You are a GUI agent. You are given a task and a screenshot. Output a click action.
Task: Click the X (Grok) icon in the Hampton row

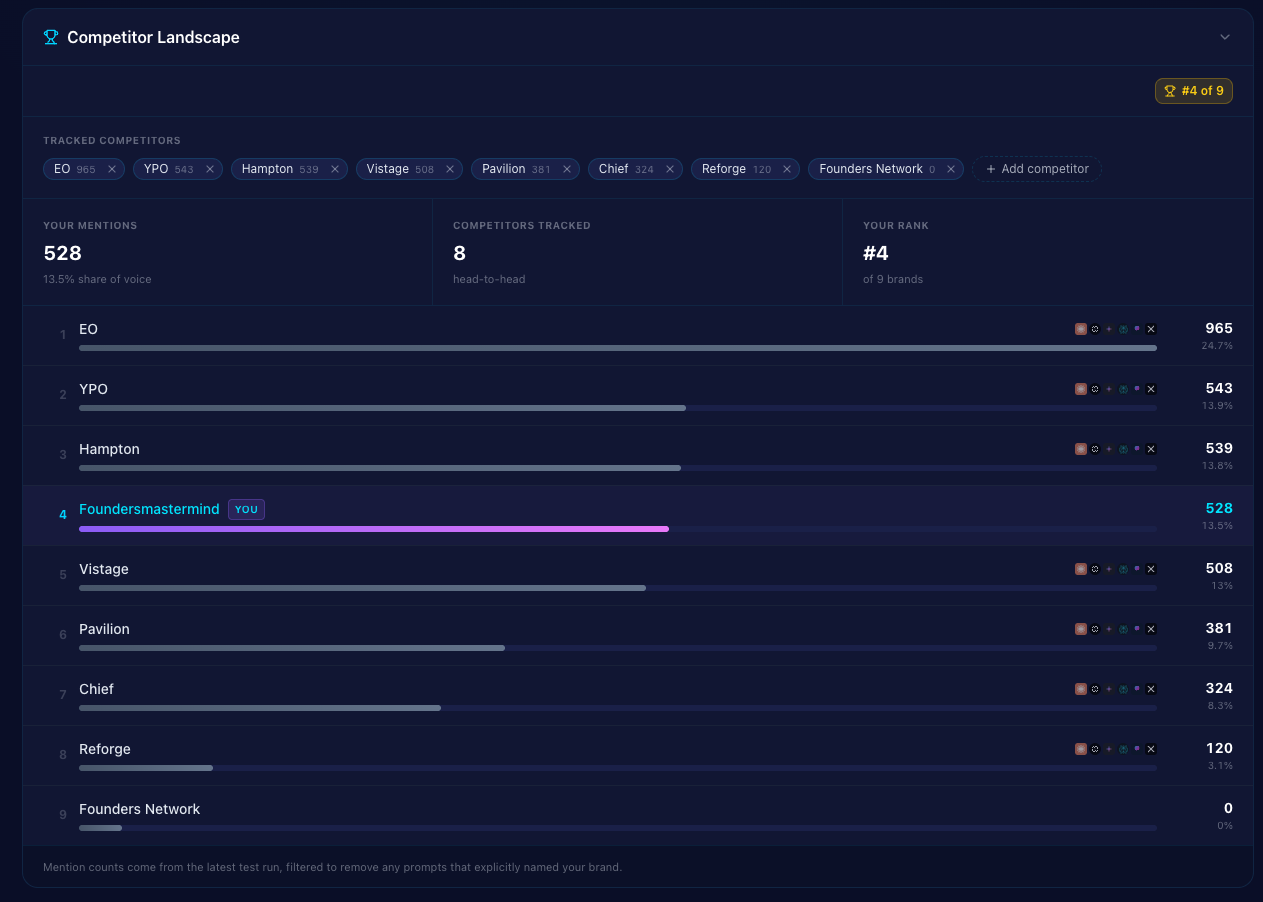click(x=1151, y=449)
